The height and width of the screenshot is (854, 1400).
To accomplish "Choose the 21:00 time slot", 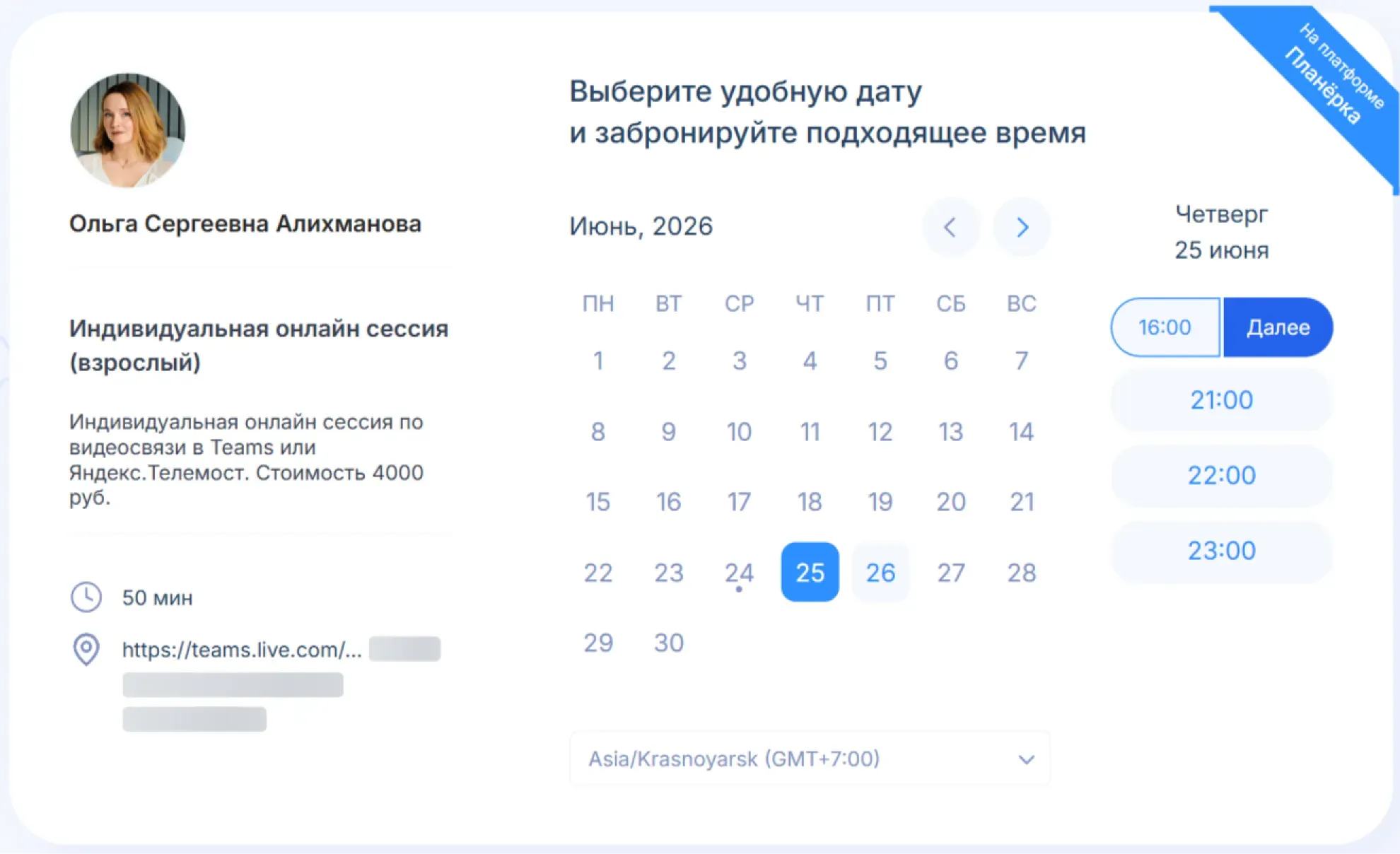I will click(1222, 400).
